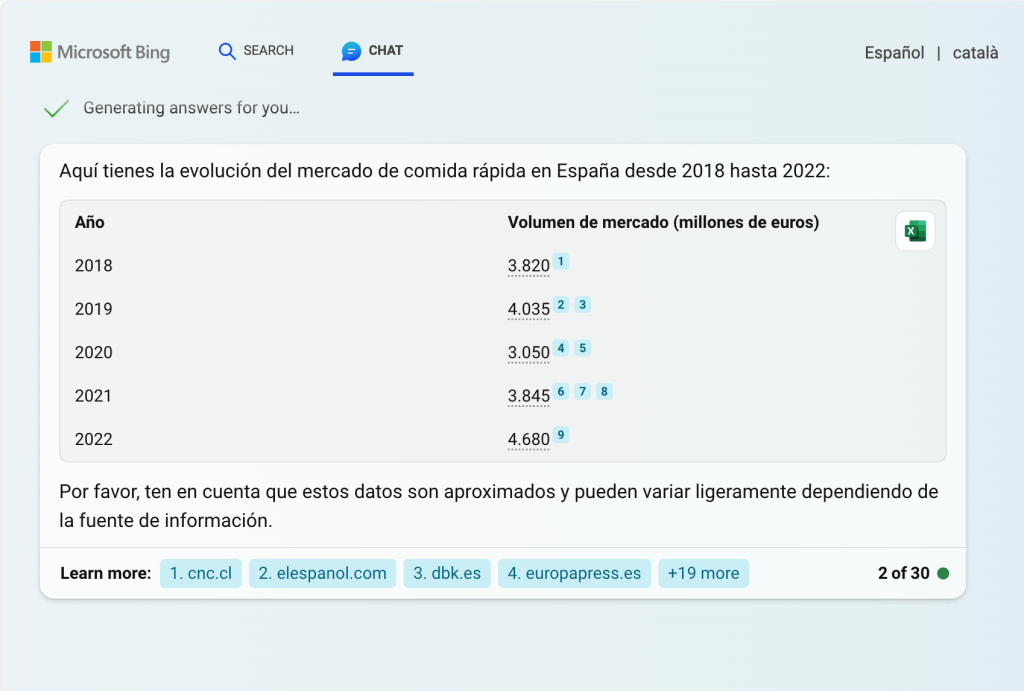Open citation 5 next to 3.050

(582, 348)
